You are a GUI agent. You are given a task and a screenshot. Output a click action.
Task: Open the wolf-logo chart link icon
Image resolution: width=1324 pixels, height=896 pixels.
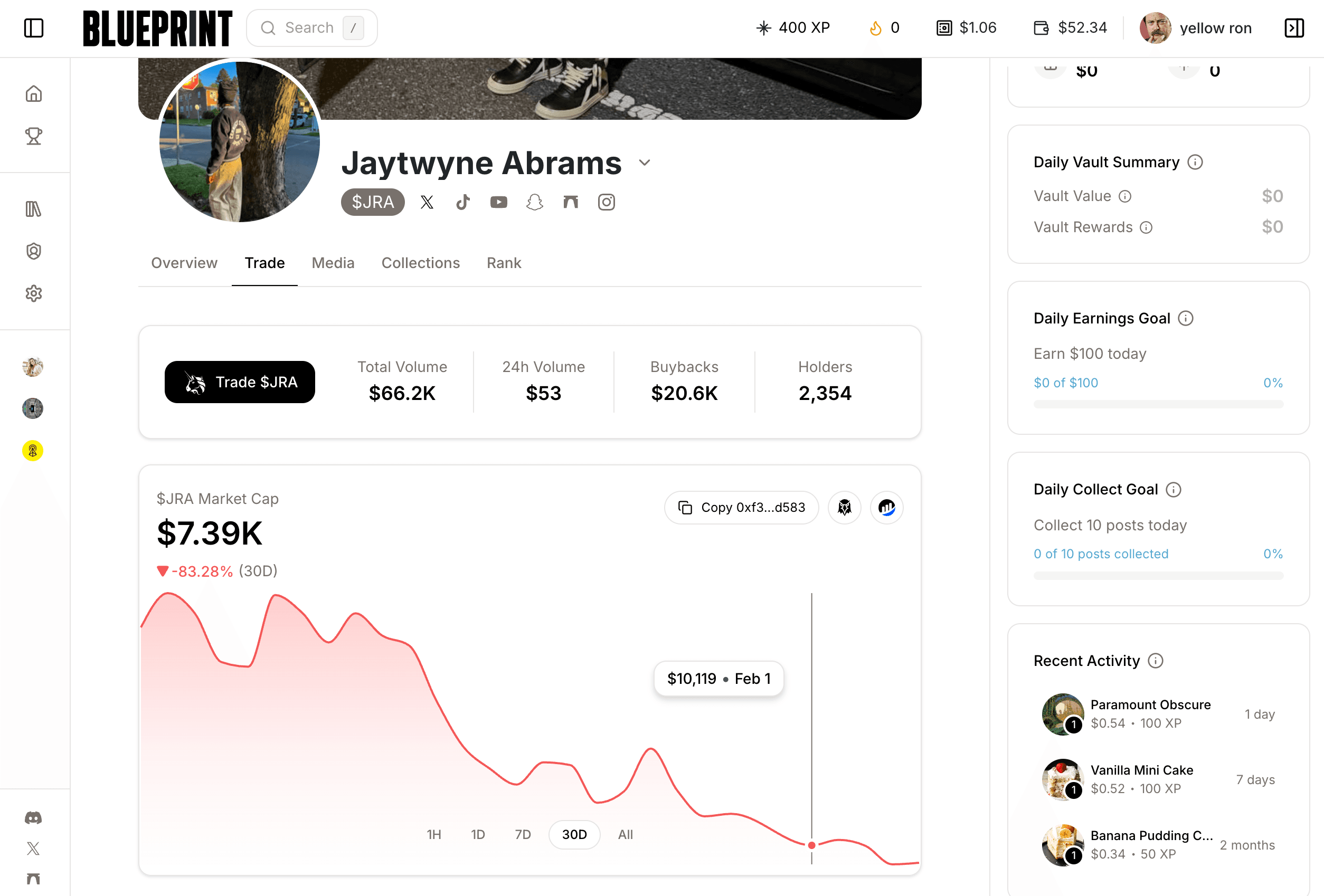pos(844,508)
